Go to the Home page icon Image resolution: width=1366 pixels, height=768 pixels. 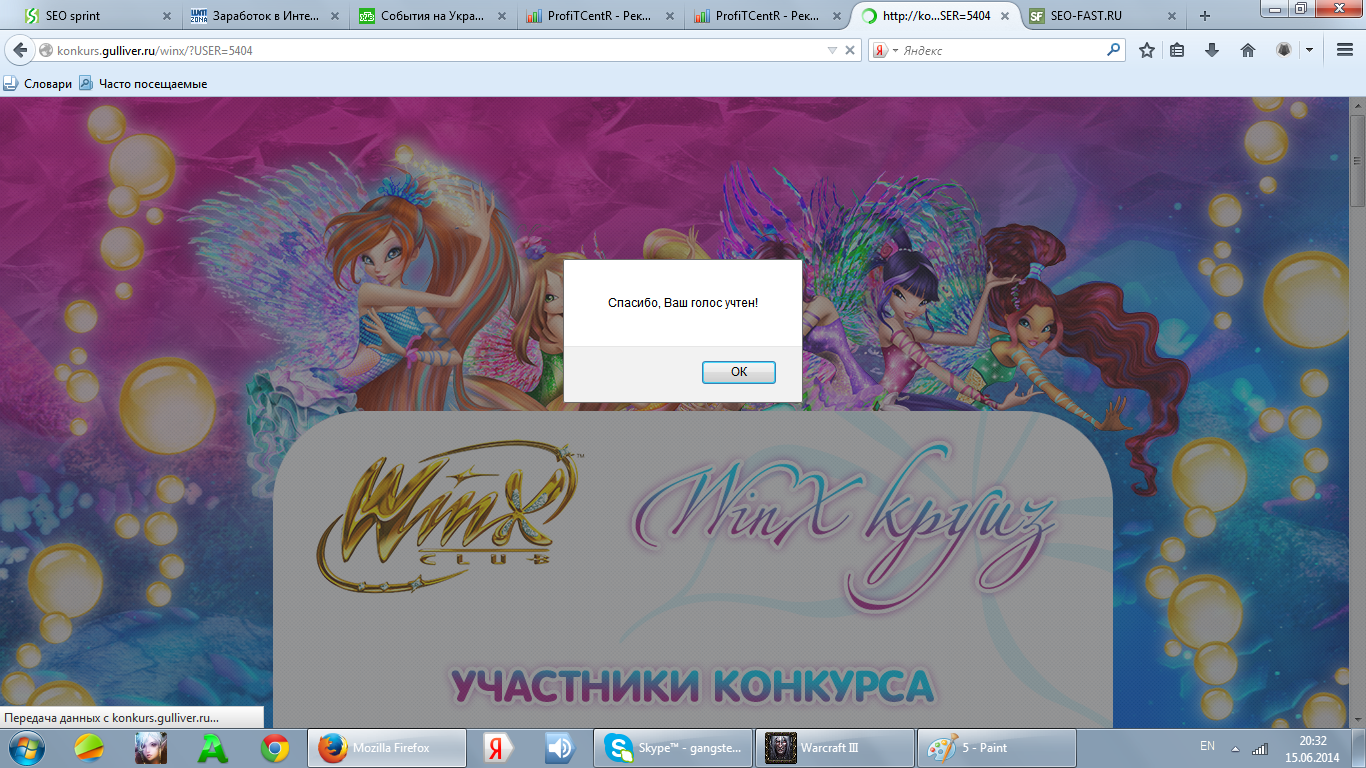[x=1247, y=50]
